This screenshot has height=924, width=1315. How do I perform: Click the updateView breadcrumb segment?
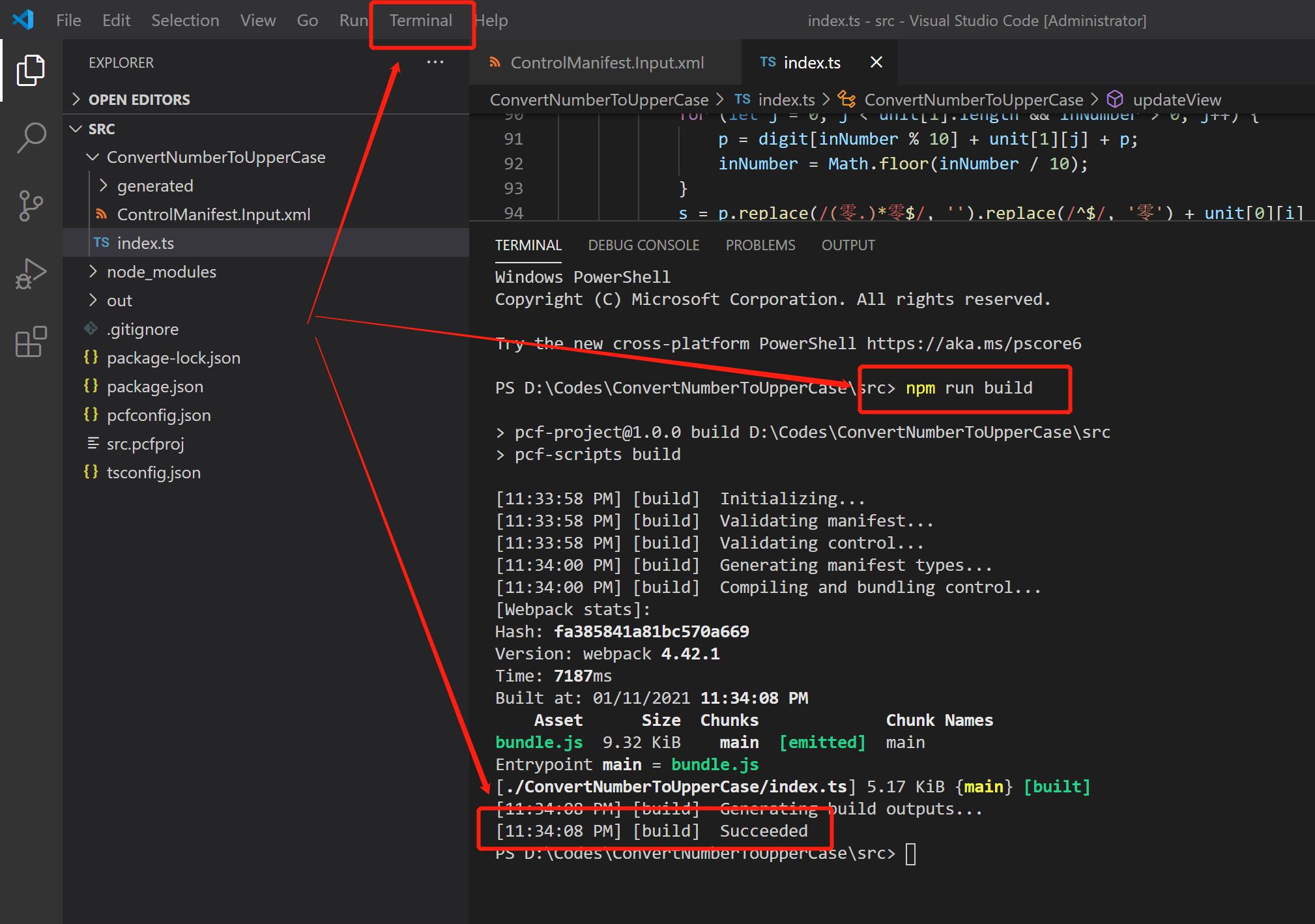(1177, 99)
